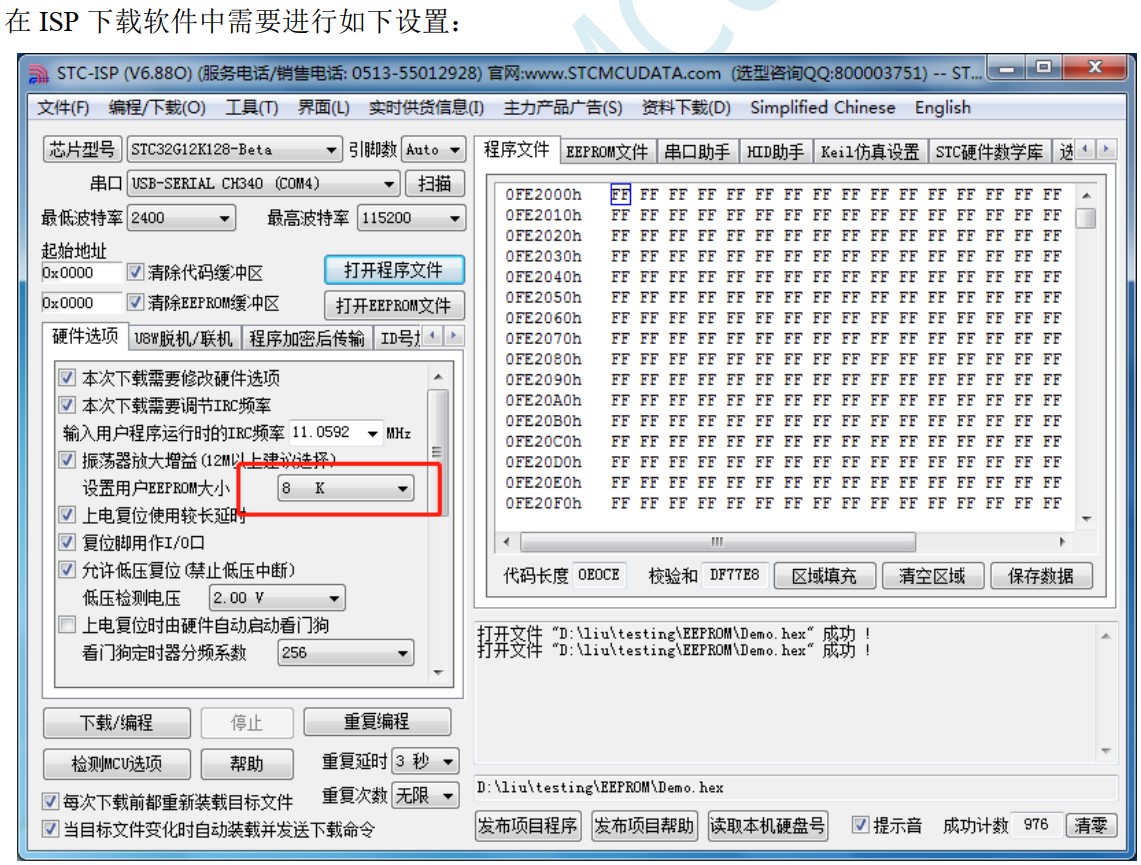1141x865 pixels.
Task: Click right arrow next to ID号 tab
Action: (x=454, y=335)
